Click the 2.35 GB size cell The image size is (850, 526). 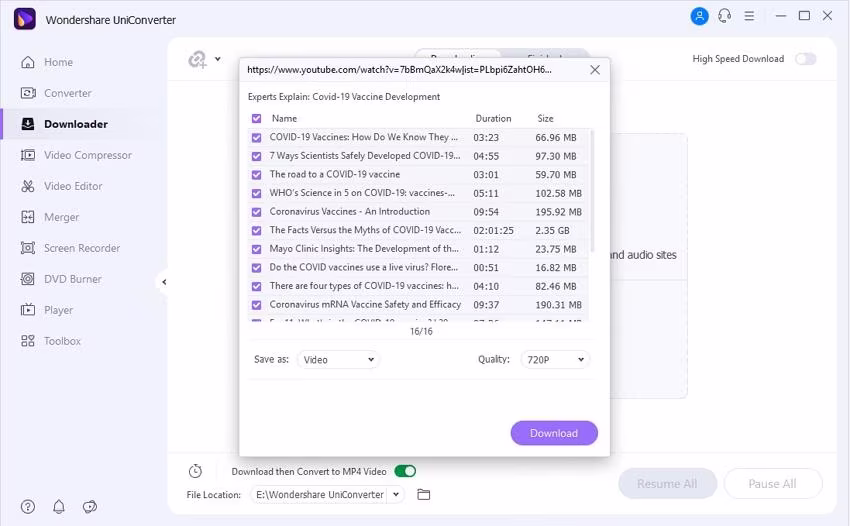pyautogui.click(x=552, y=230)
